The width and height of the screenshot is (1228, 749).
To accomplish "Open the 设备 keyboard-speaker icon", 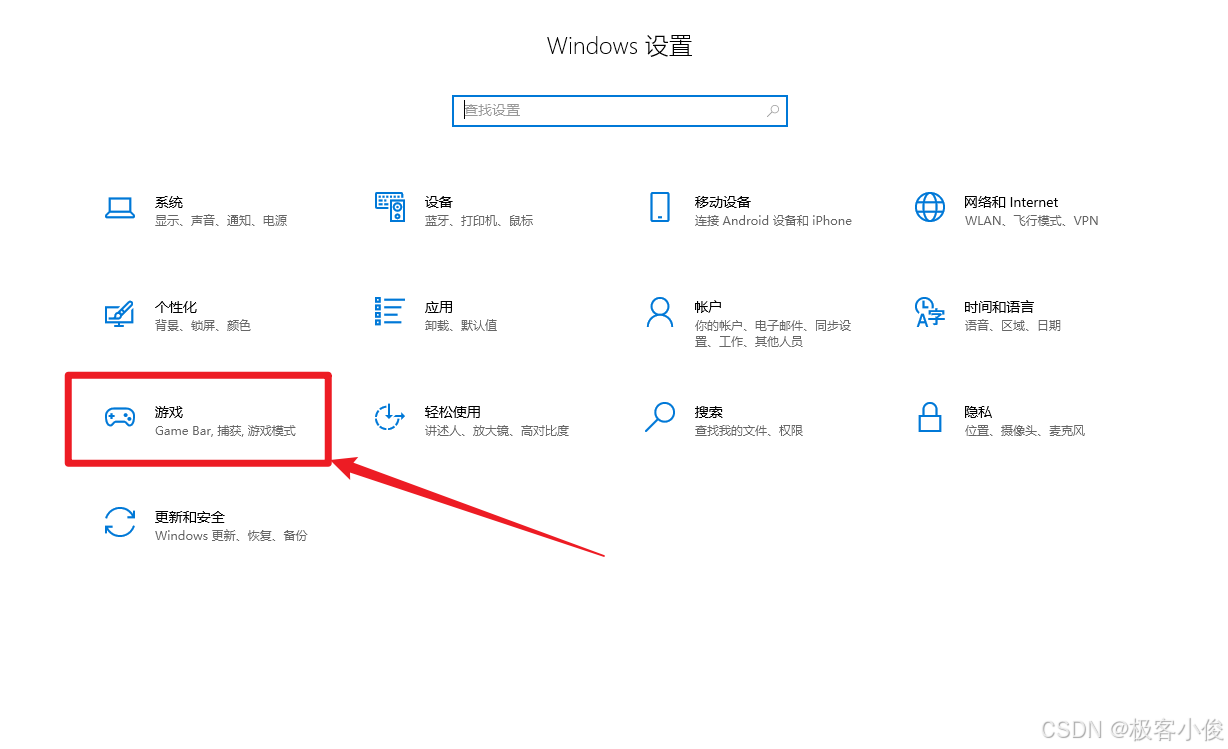I will tap(390, 207).
